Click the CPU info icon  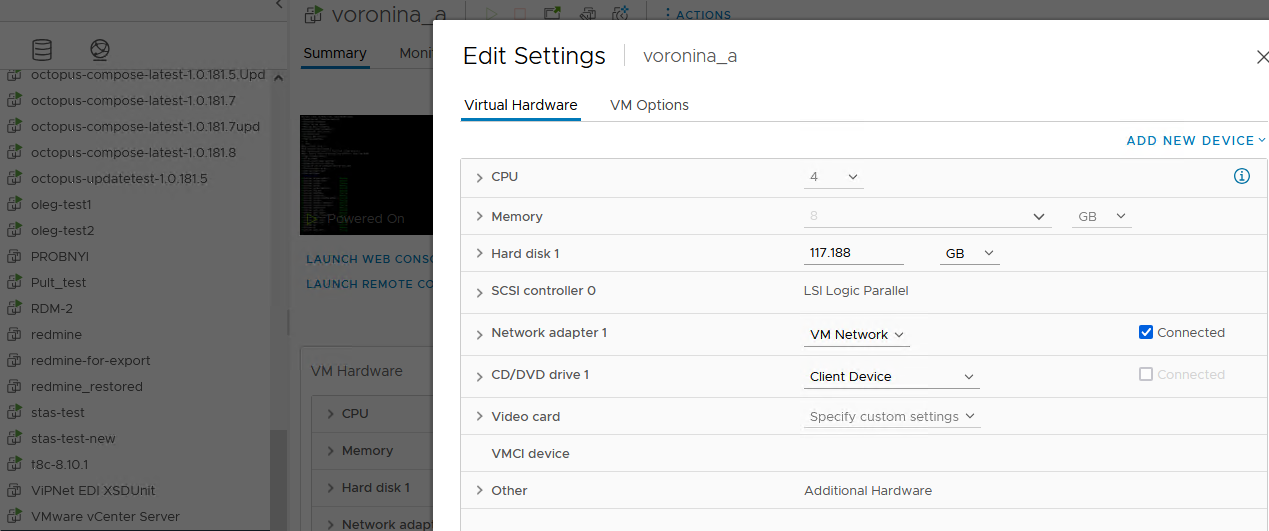point(1242,176)
